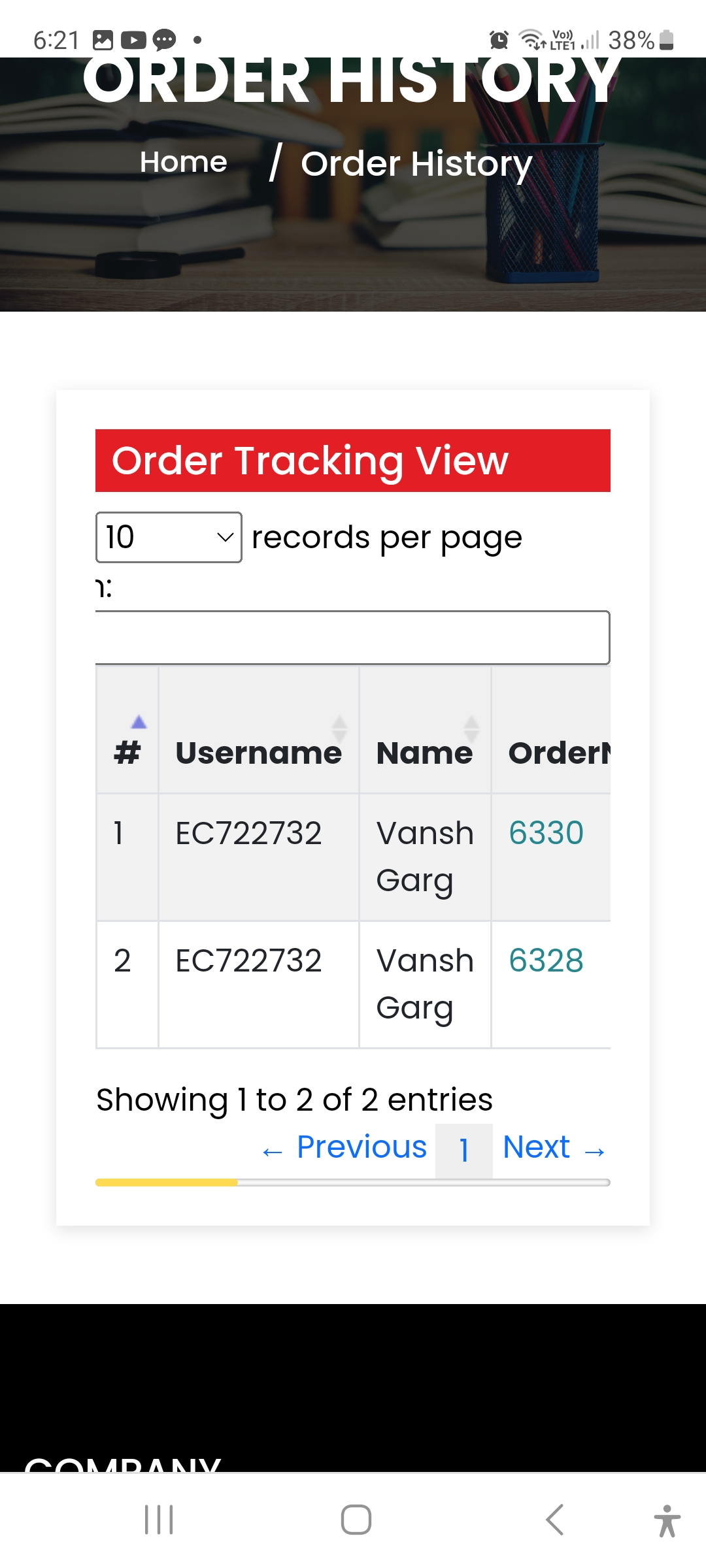Sort by the # column arrow
The height and width of the screenshot is (1568, 706).
[139, 723]
